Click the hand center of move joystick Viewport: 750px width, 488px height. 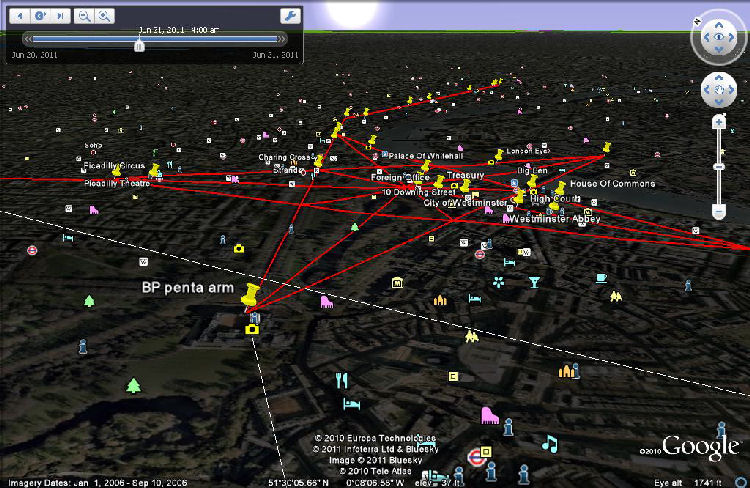coord(719,89)
